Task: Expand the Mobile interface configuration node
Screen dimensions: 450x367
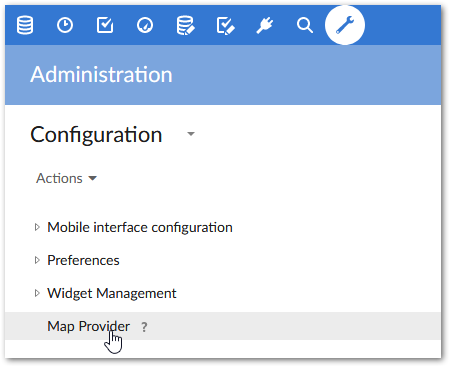Action: pos(37,227)
